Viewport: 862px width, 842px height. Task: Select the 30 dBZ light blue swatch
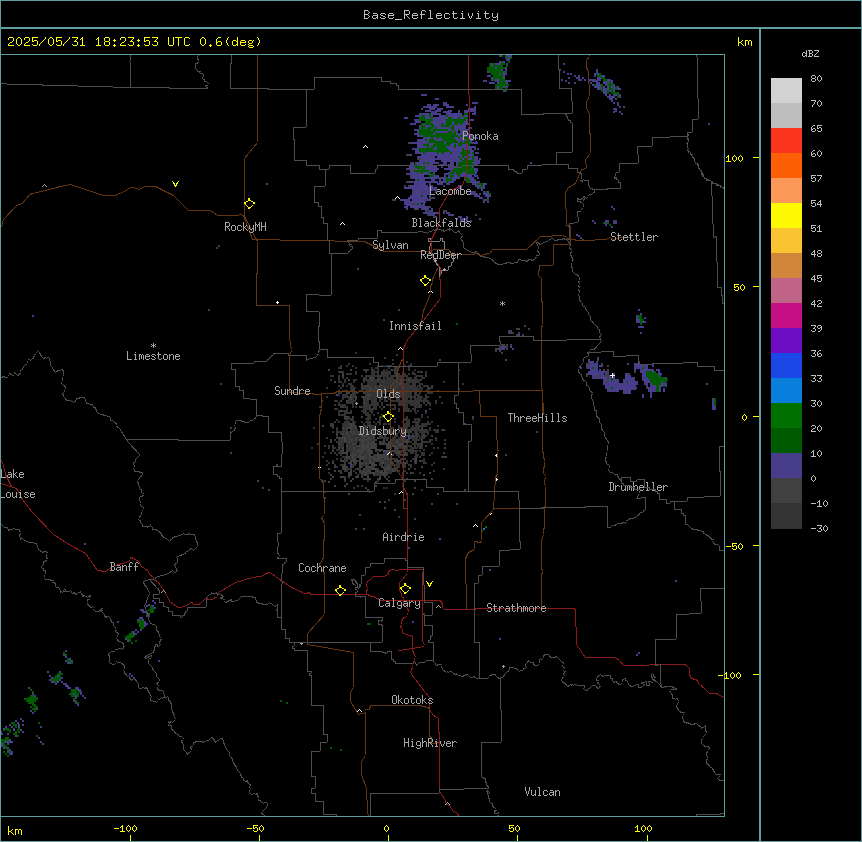tap(786, 390)
